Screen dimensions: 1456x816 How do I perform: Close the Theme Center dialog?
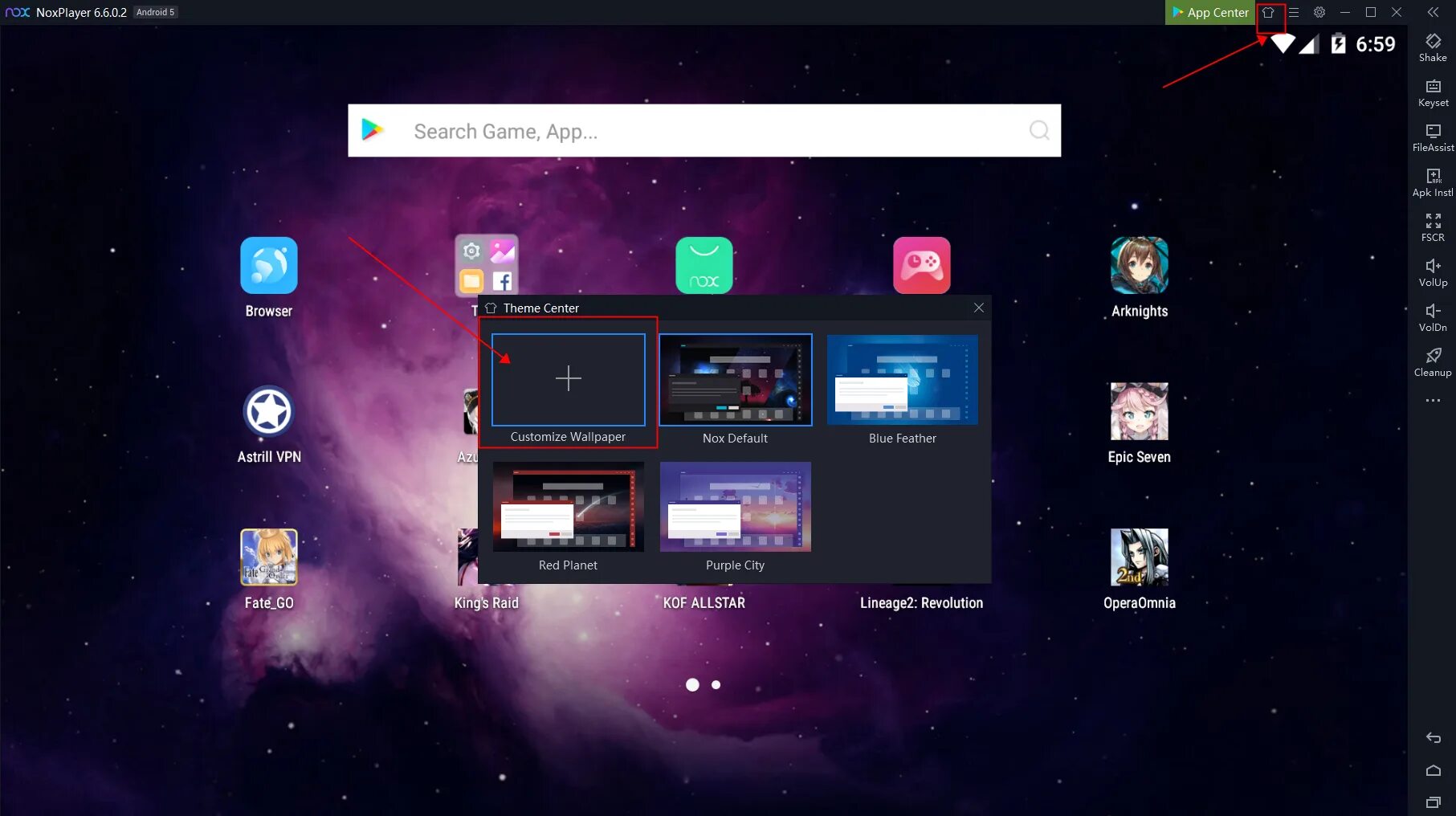click(978, 308)
